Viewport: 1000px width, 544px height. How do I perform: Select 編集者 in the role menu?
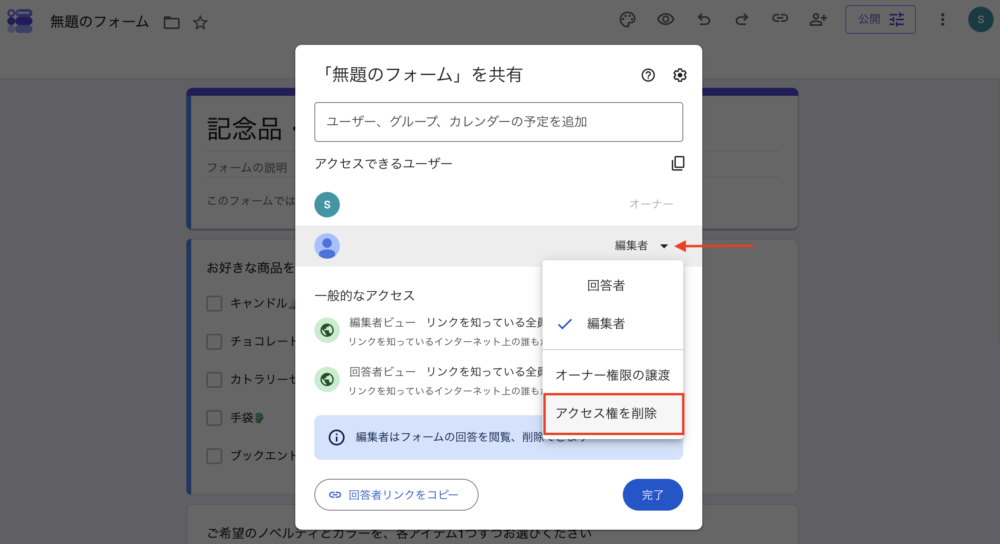point(612,324)
